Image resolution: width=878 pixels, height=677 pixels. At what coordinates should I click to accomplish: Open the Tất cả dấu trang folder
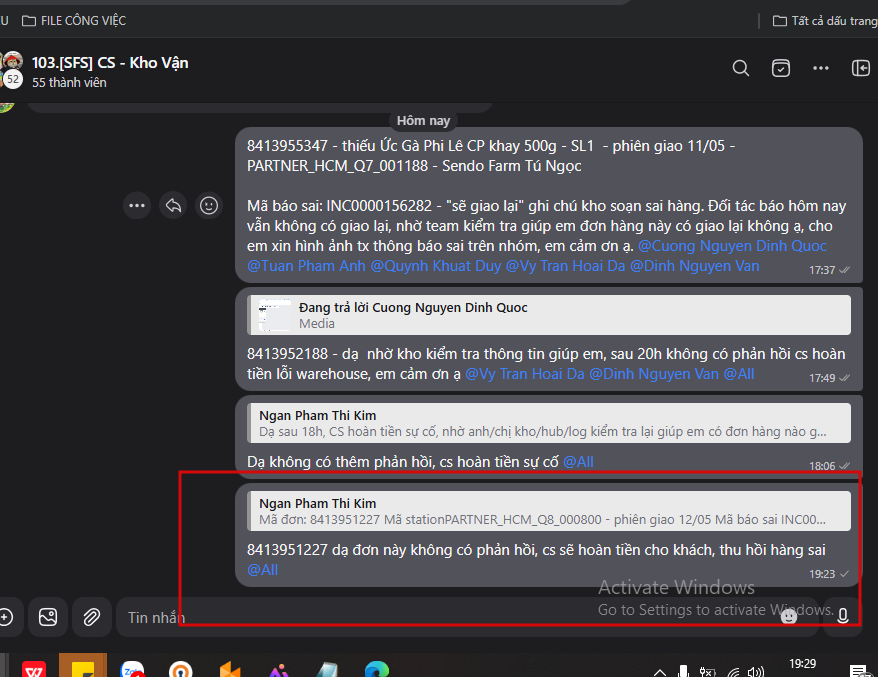(825, 21)
